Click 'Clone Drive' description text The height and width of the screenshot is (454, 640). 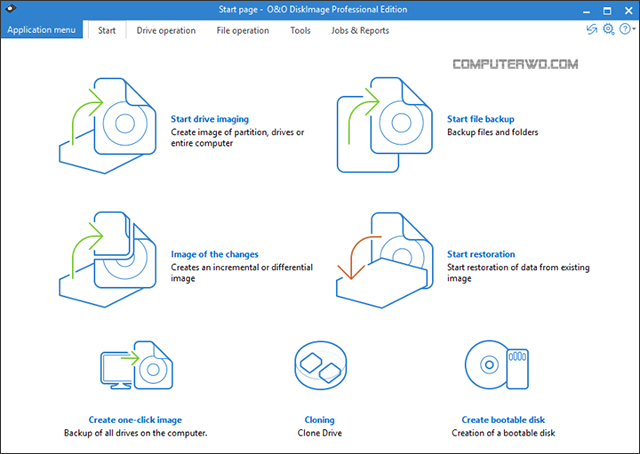320,433
